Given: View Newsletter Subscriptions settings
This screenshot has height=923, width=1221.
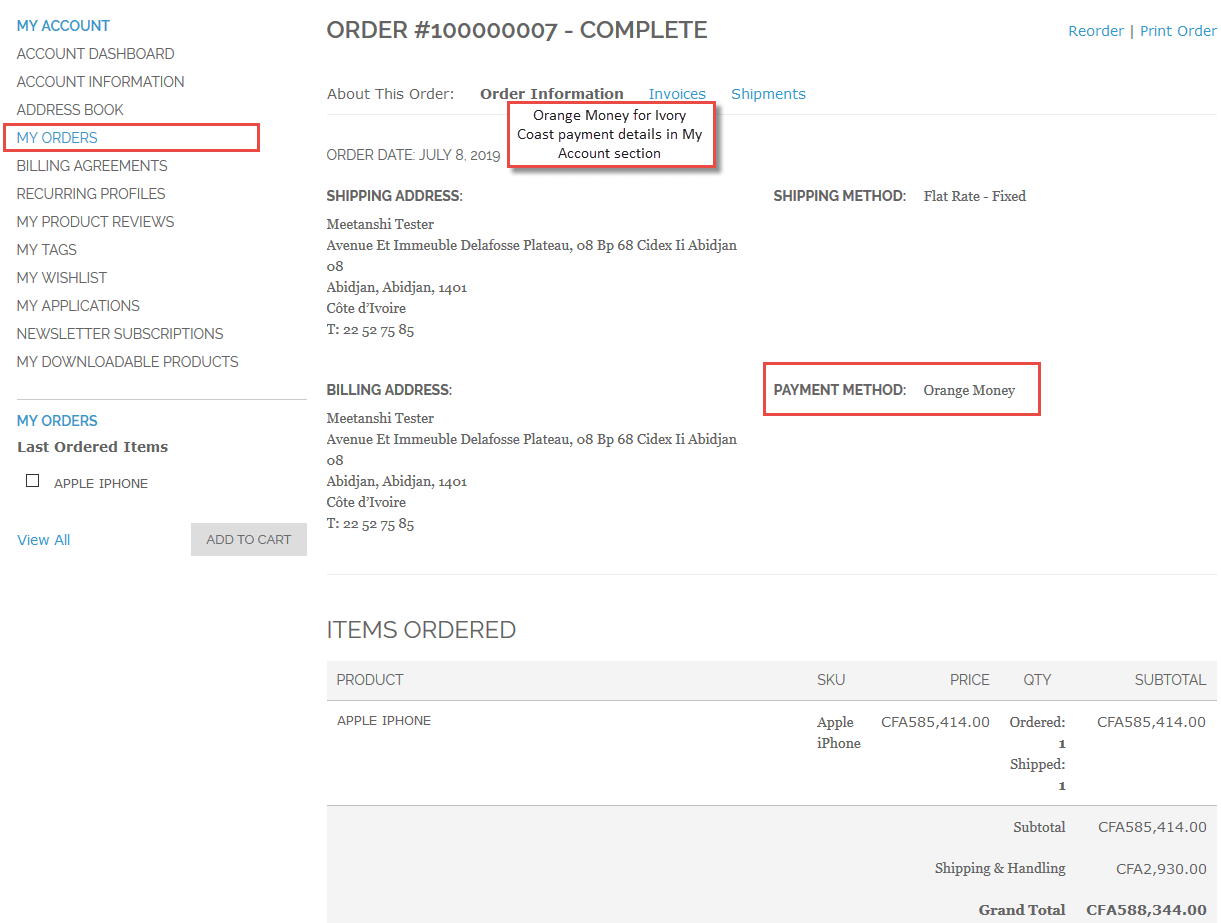Looking at the screenshot, I should coord(119,333).
